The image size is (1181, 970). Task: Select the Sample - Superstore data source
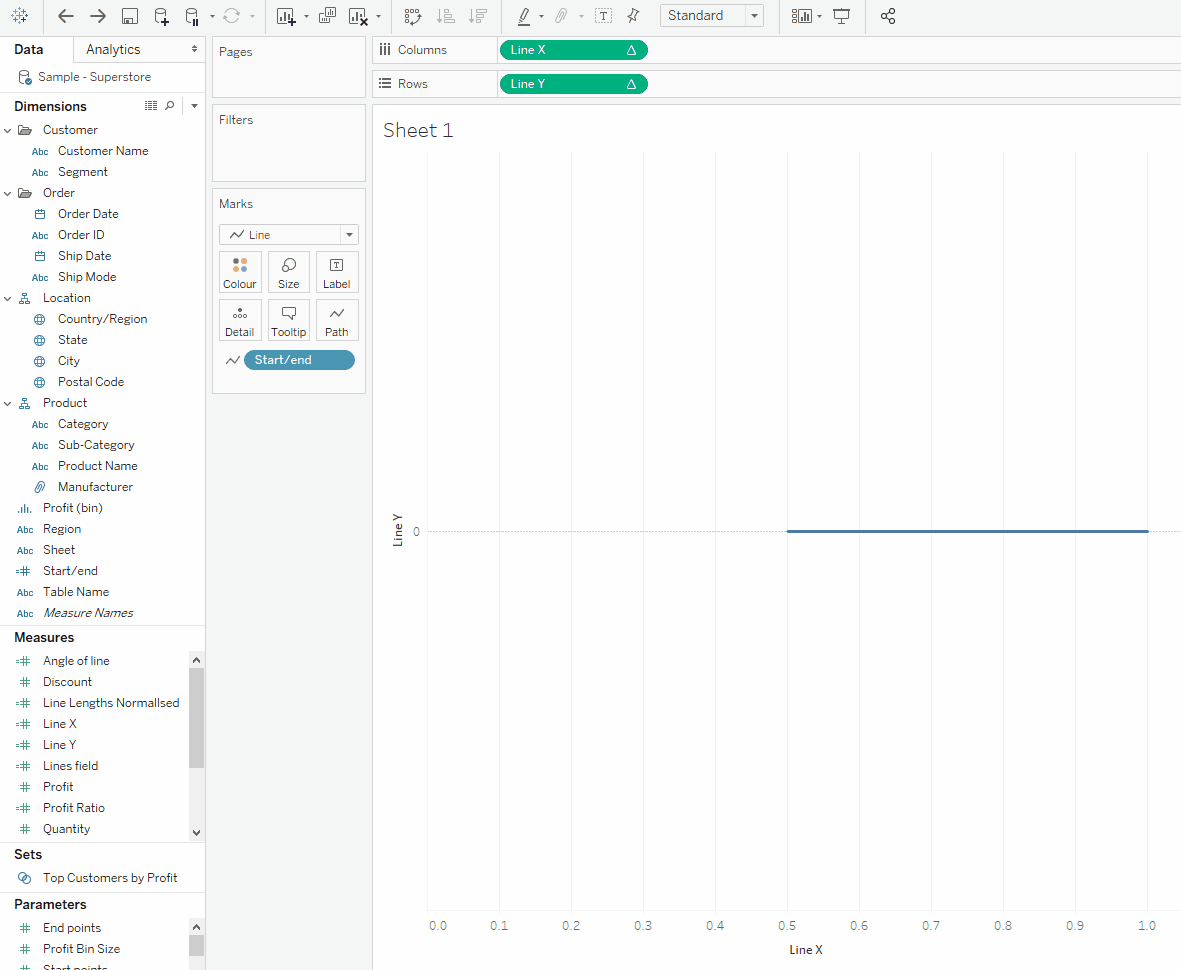[x=95, y=77]
